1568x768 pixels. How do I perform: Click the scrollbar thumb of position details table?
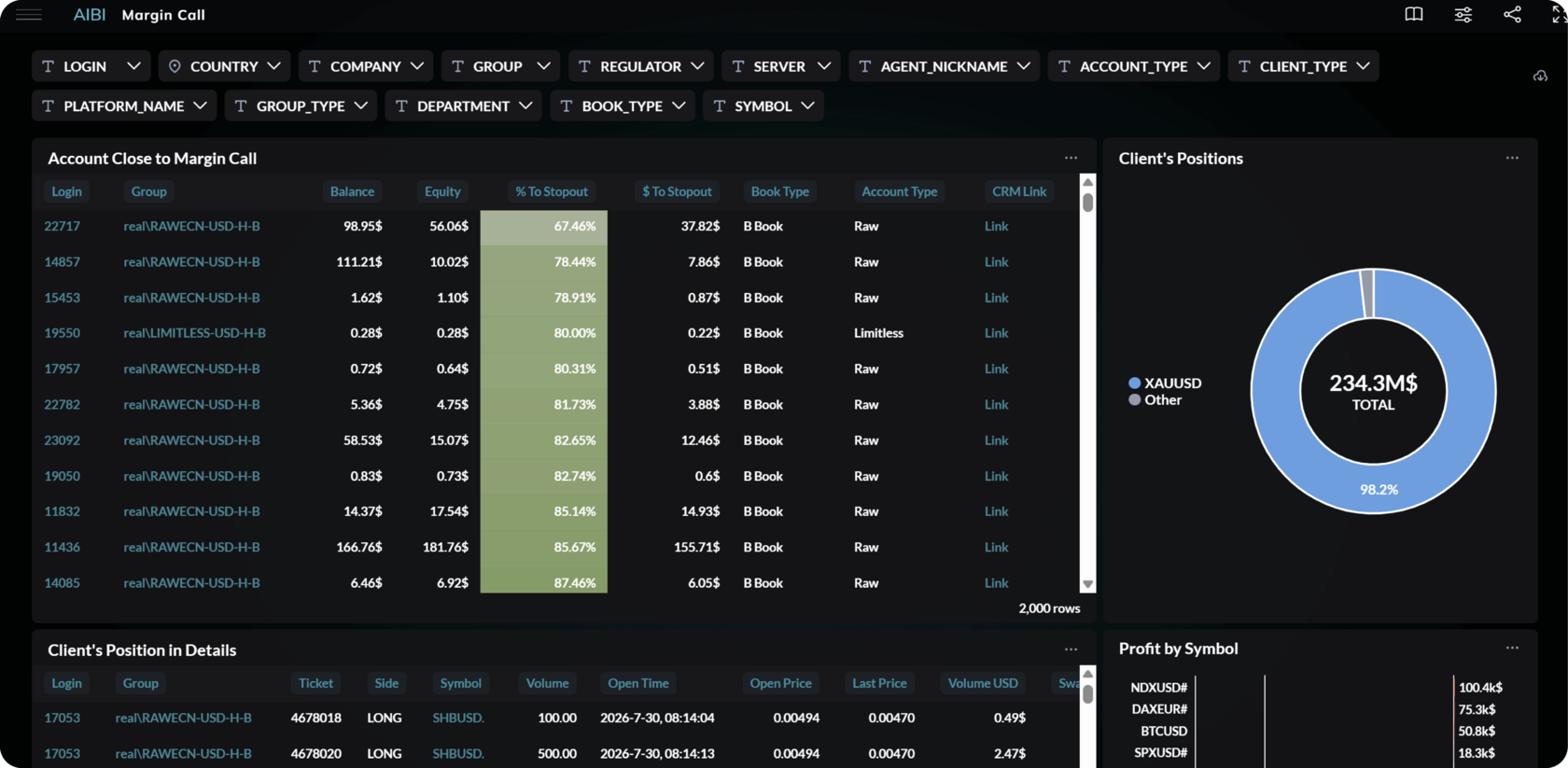click(1087, 694)
